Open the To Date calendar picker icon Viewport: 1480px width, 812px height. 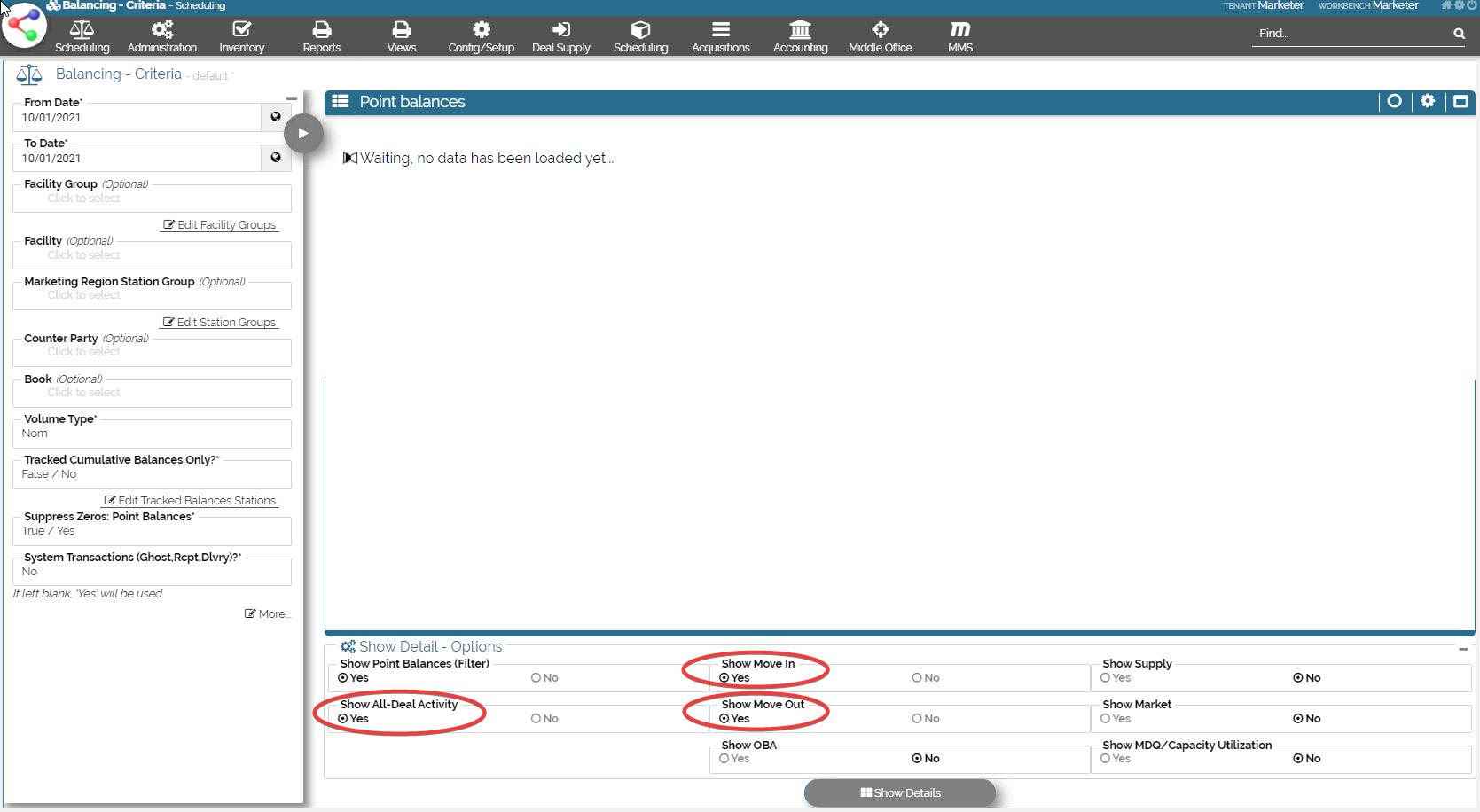(276, 158)
